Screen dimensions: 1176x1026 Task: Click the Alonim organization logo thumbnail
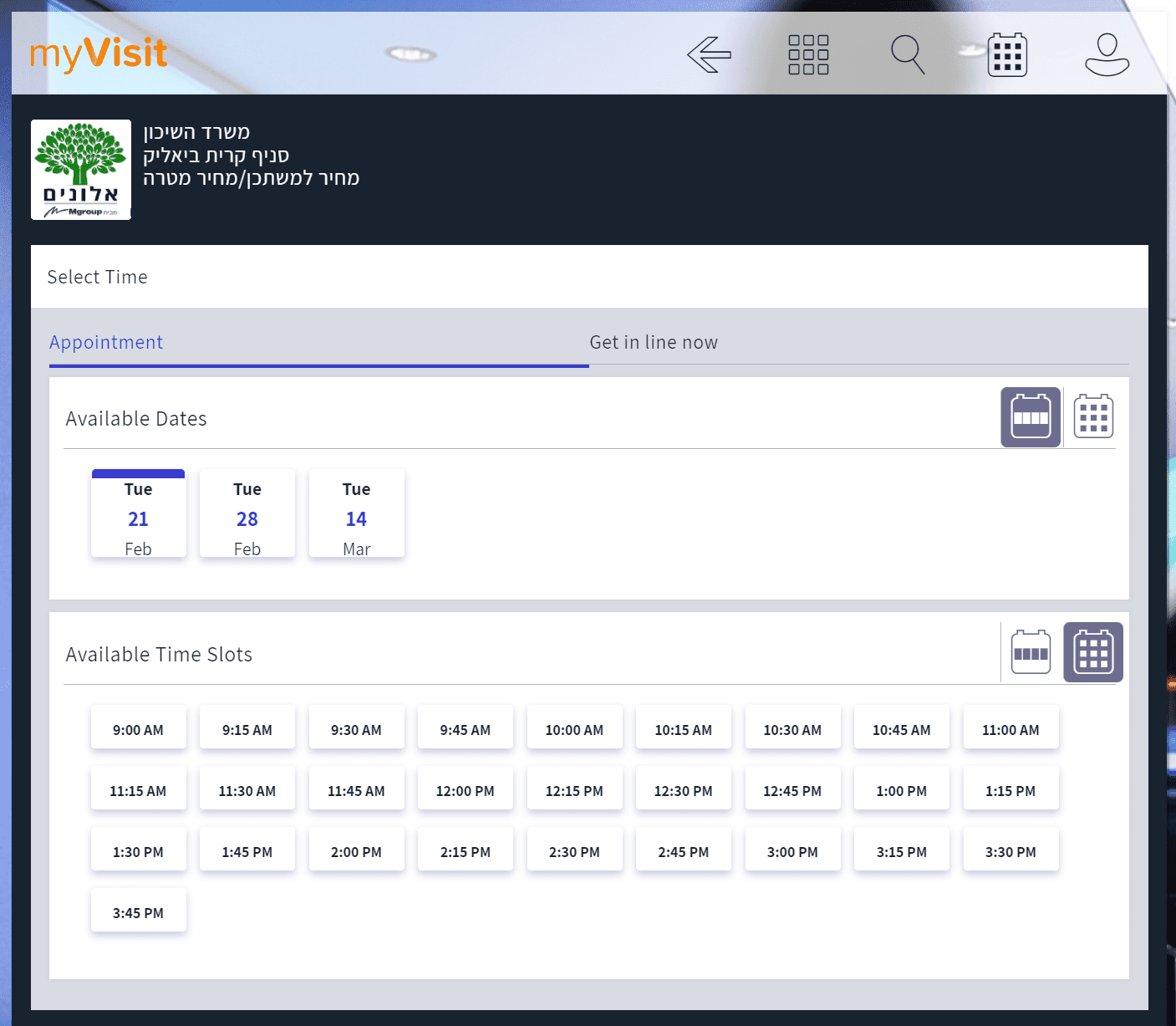81,170
